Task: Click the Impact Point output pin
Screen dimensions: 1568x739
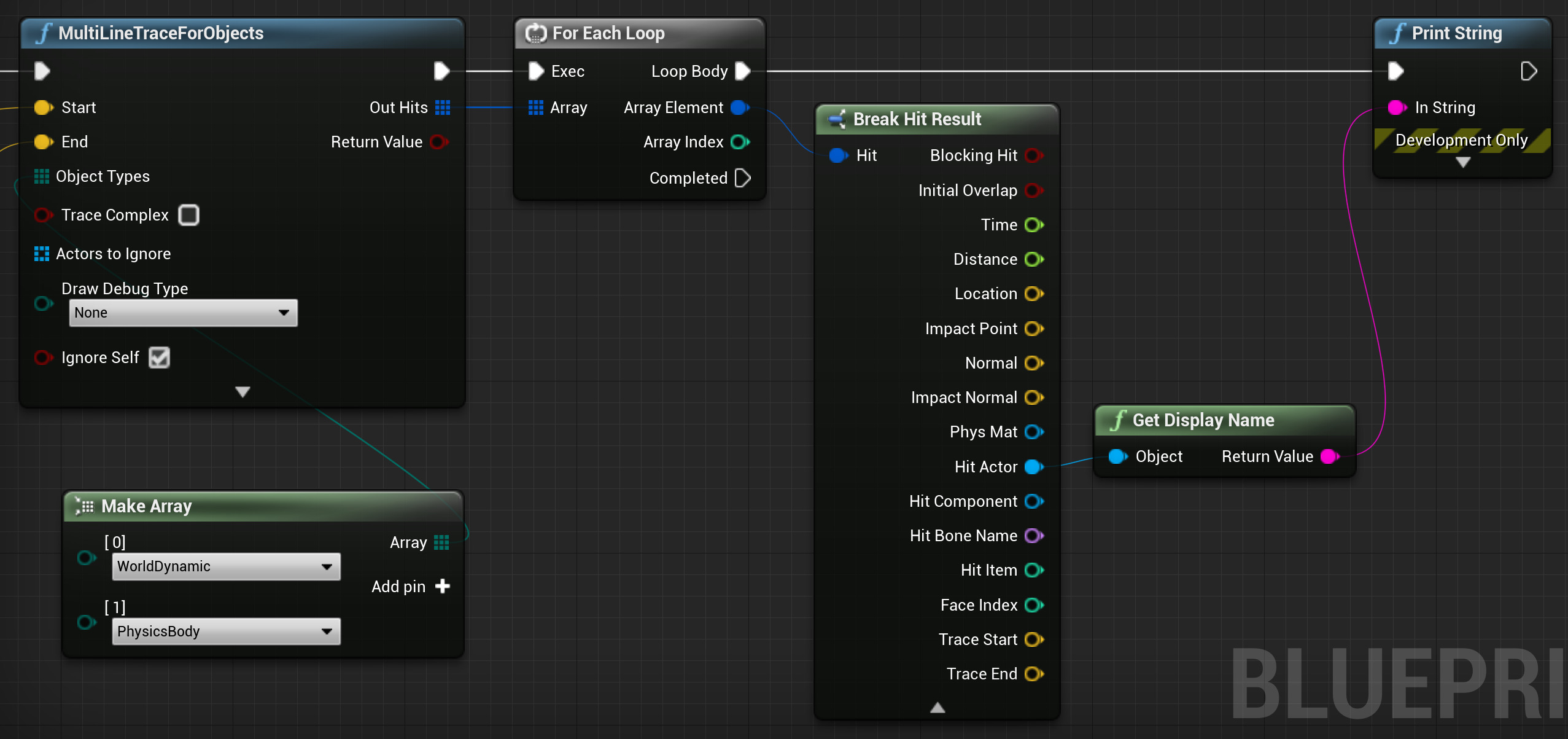Action: click(x=1034, y=329)
